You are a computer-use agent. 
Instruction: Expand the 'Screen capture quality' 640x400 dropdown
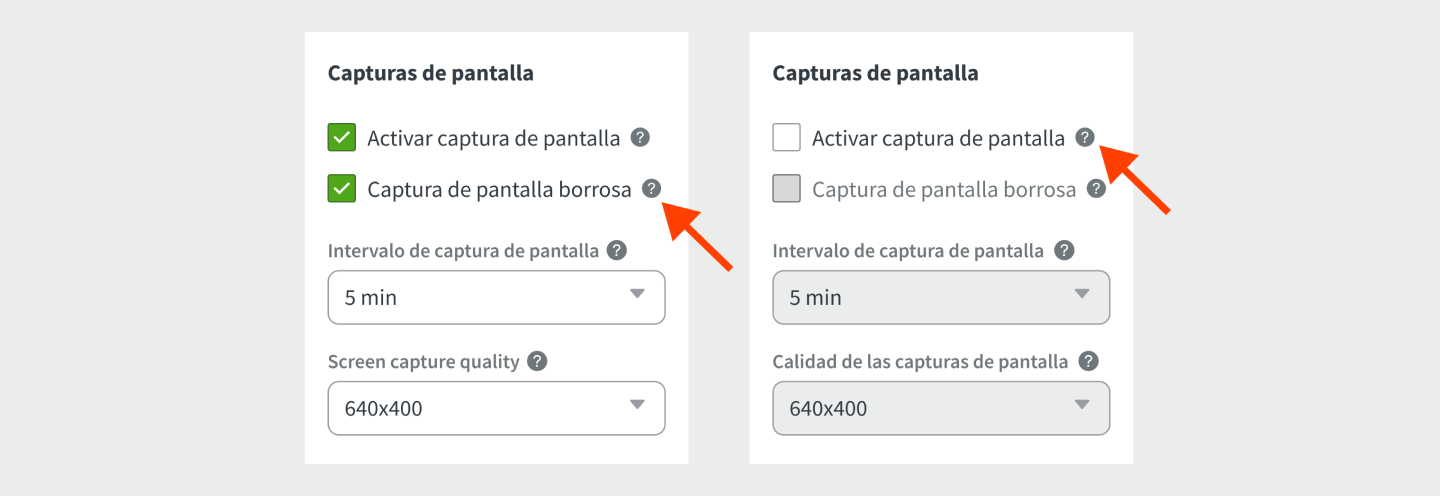click(496, 408)
